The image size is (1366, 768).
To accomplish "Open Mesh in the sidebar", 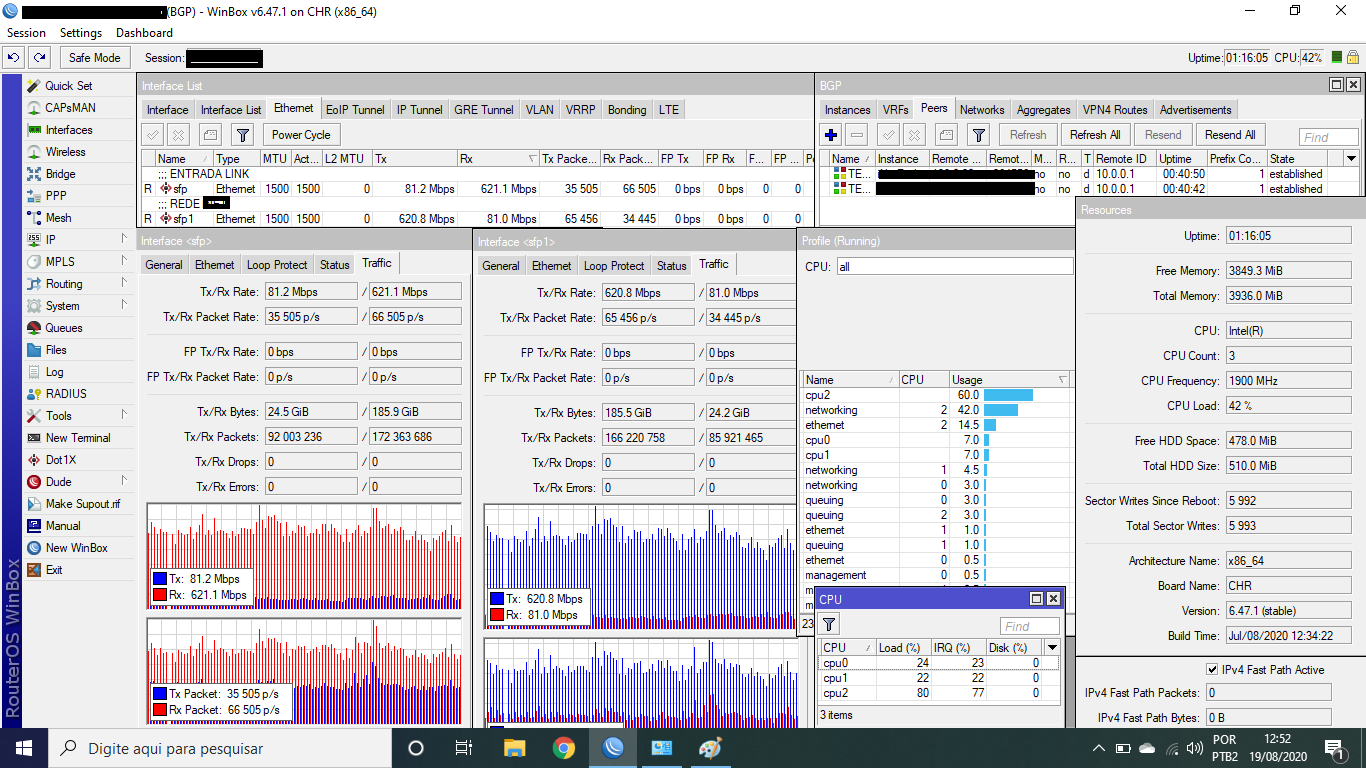I will 58,218.
